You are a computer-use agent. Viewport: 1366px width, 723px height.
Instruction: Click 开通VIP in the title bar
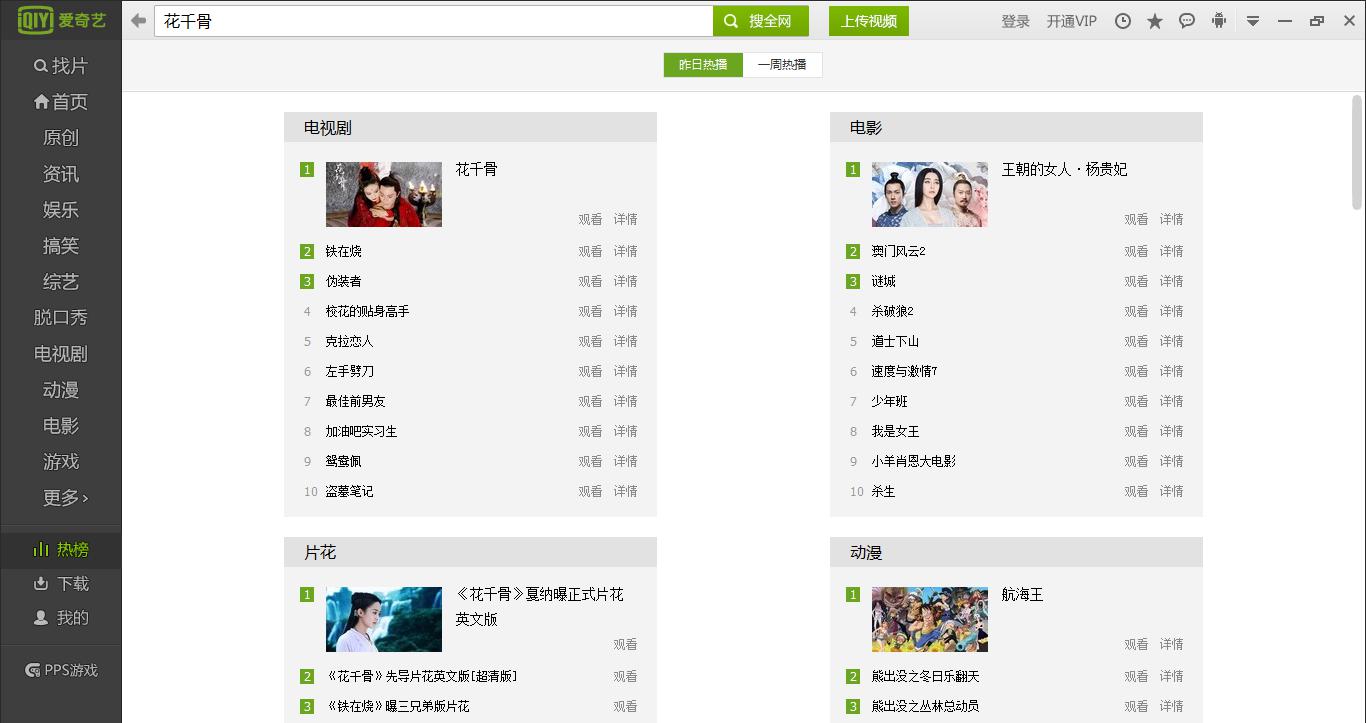coord(1072,21)
